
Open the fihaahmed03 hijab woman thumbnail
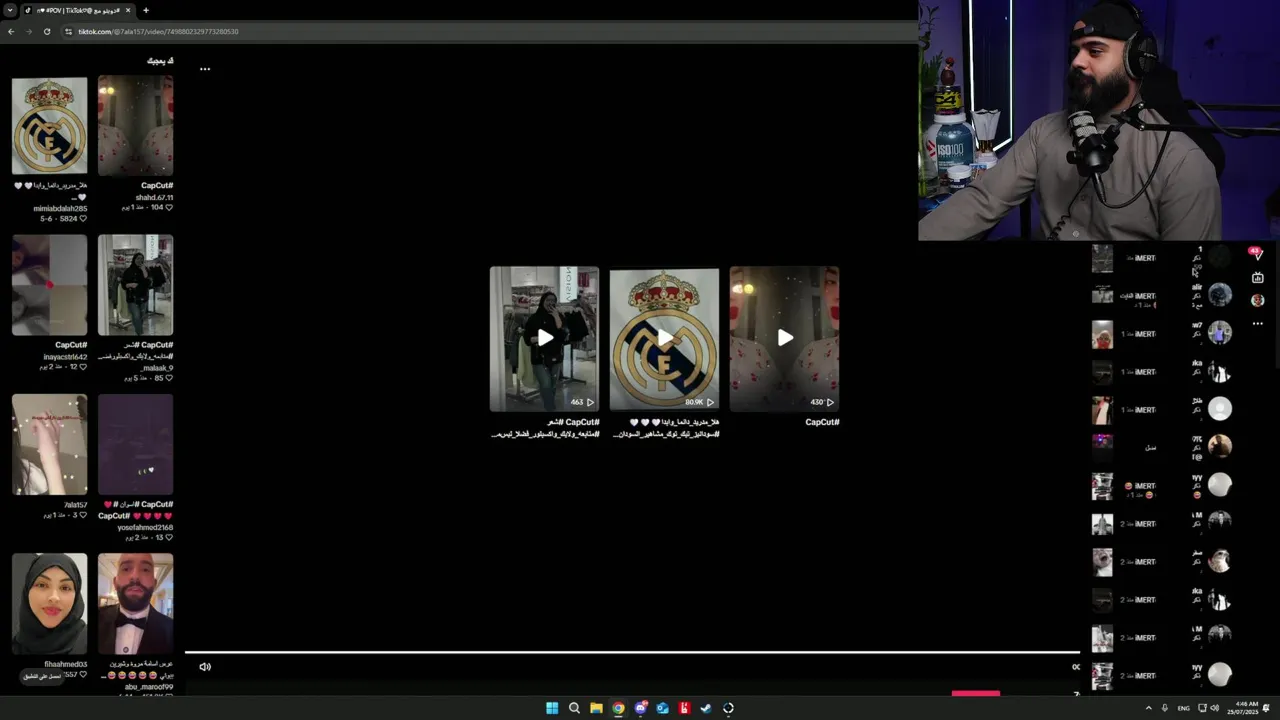[x=49, y=604]
